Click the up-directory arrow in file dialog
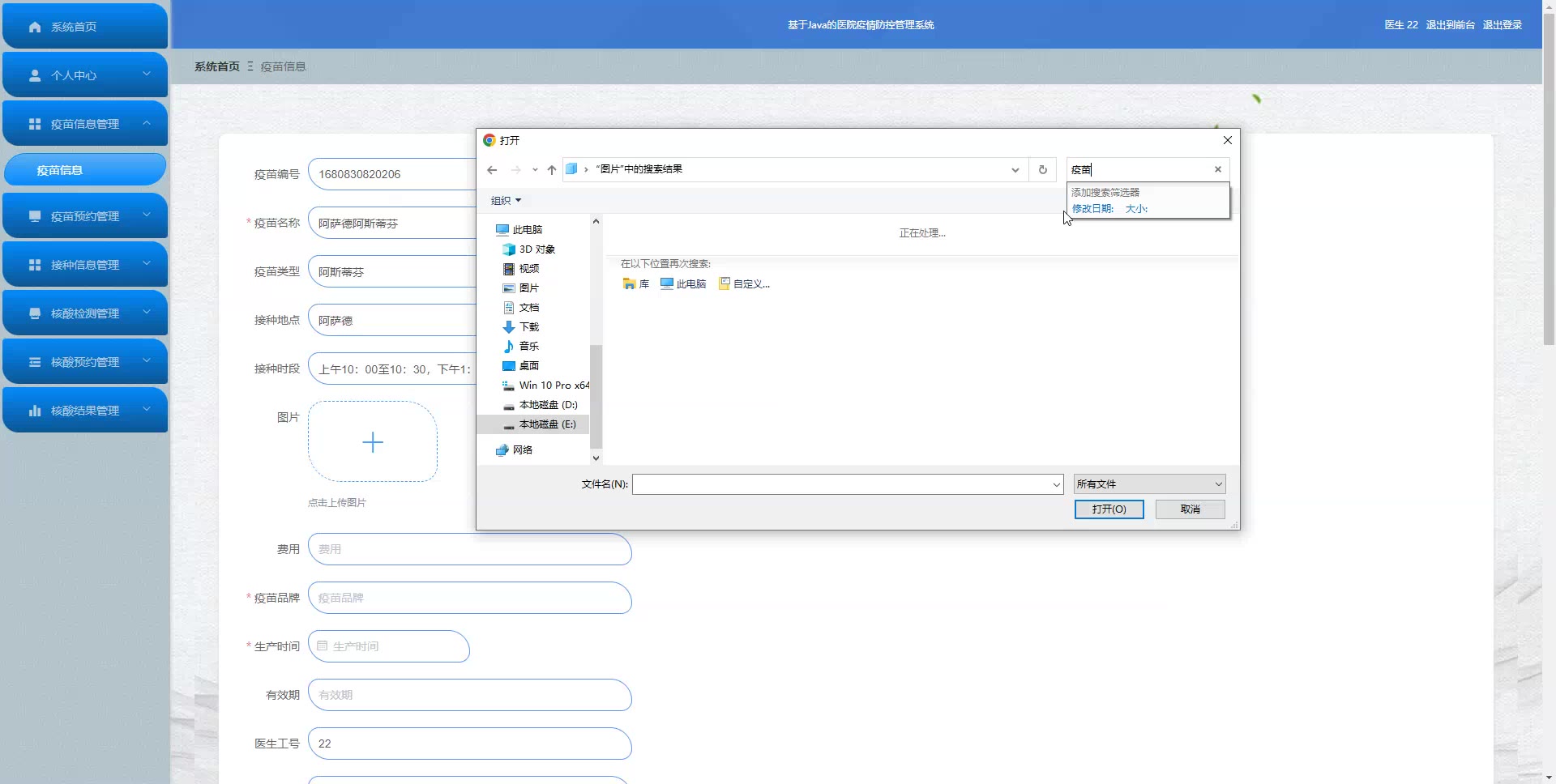 (x=552, y=170)
